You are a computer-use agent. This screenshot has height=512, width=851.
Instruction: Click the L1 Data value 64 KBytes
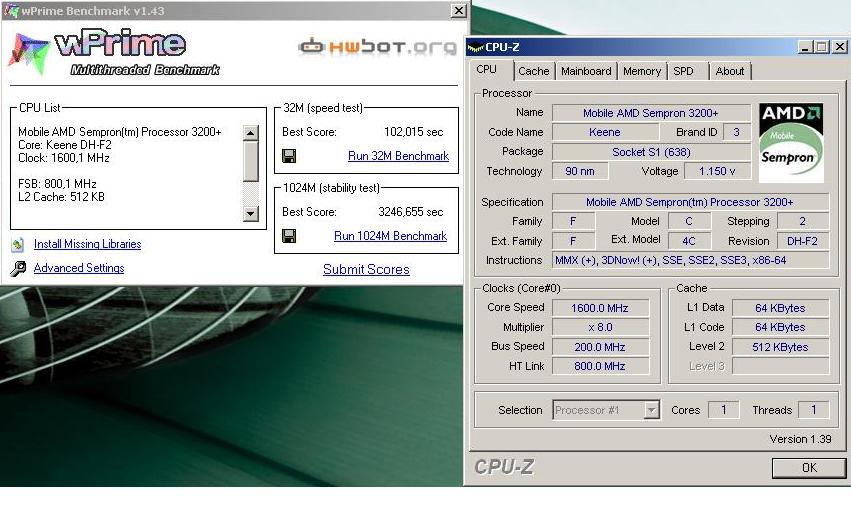click(780, 308)
